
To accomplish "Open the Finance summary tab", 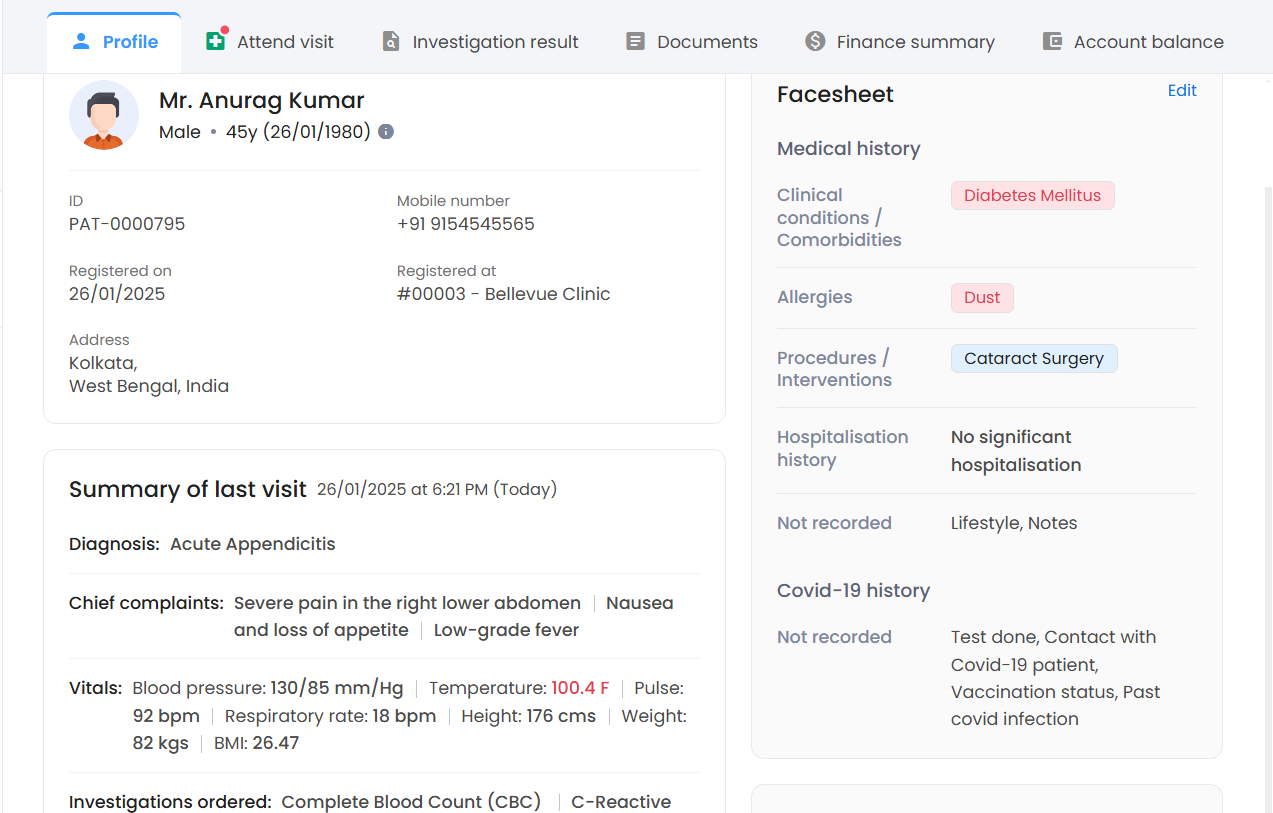I will click(x=915, y=42).
